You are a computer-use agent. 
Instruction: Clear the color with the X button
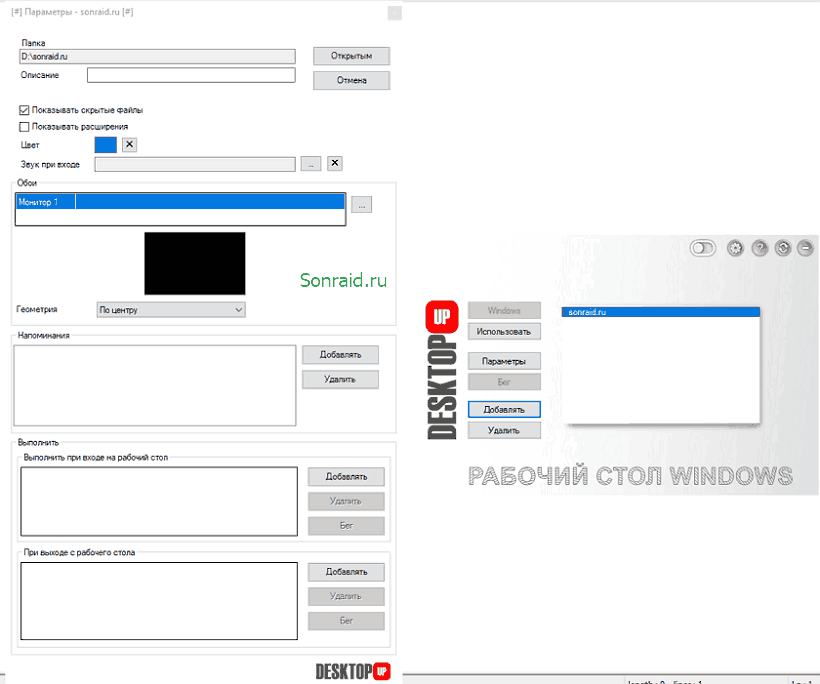click(129, 145)
